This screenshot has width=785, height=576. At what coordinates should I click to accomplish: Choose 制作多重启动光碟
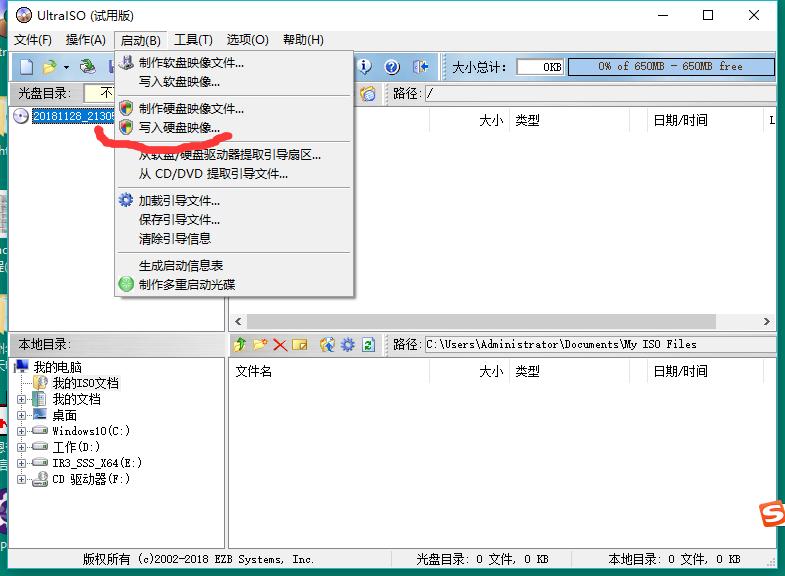click(x=234, y=285)
